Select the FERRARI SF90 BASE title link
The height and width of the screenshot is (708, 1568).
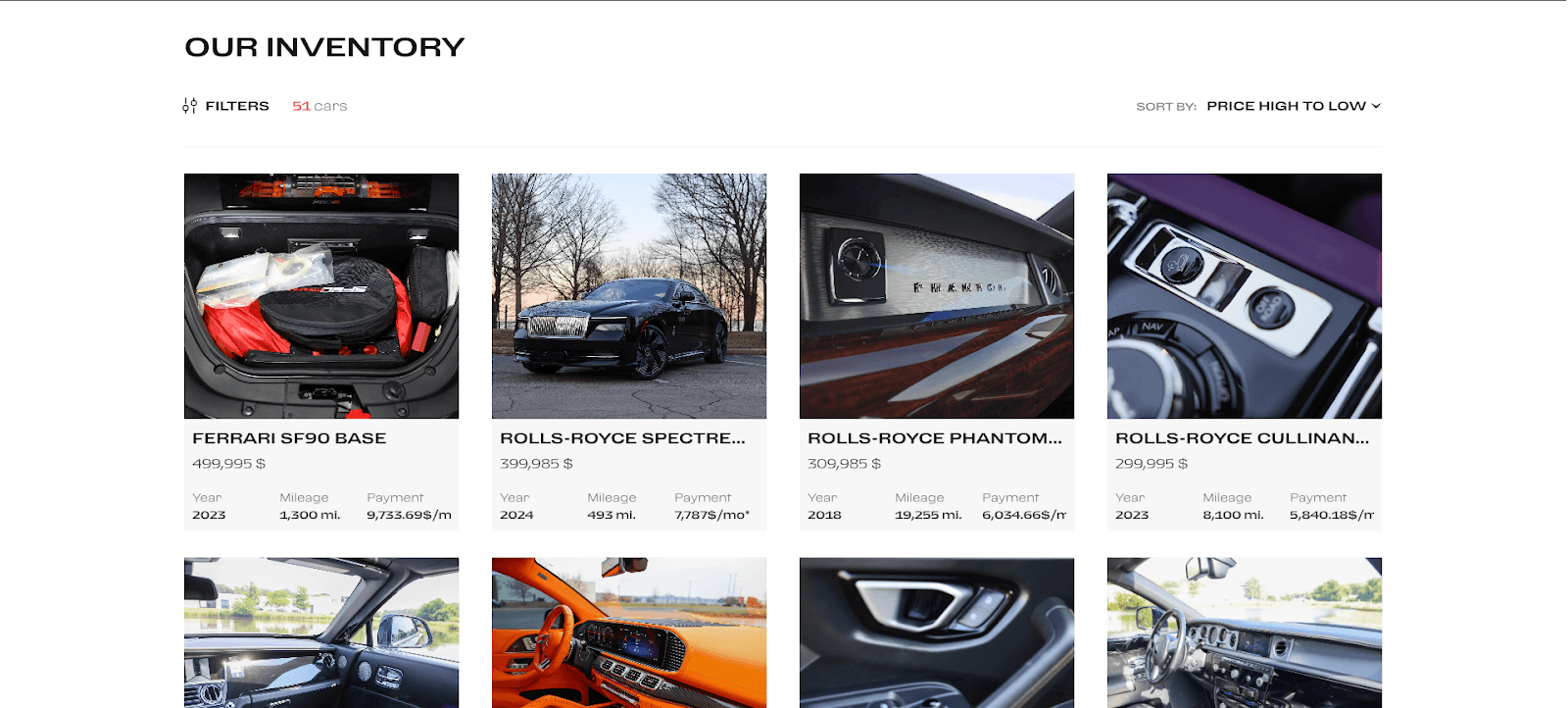289,438
